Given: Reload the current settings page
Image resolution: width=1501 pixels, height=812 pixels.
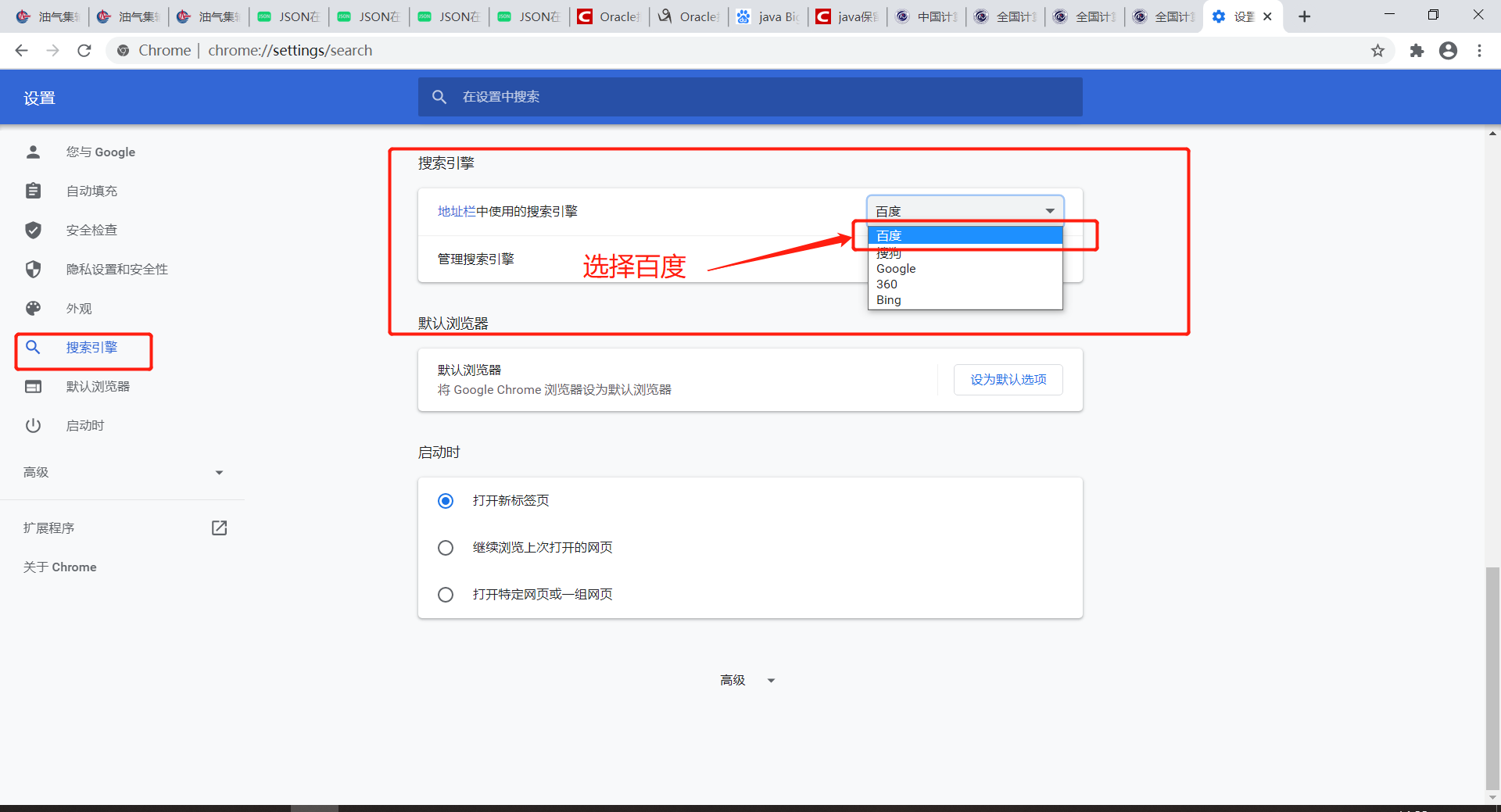Looking at the screenshot, I should point(84,51).
